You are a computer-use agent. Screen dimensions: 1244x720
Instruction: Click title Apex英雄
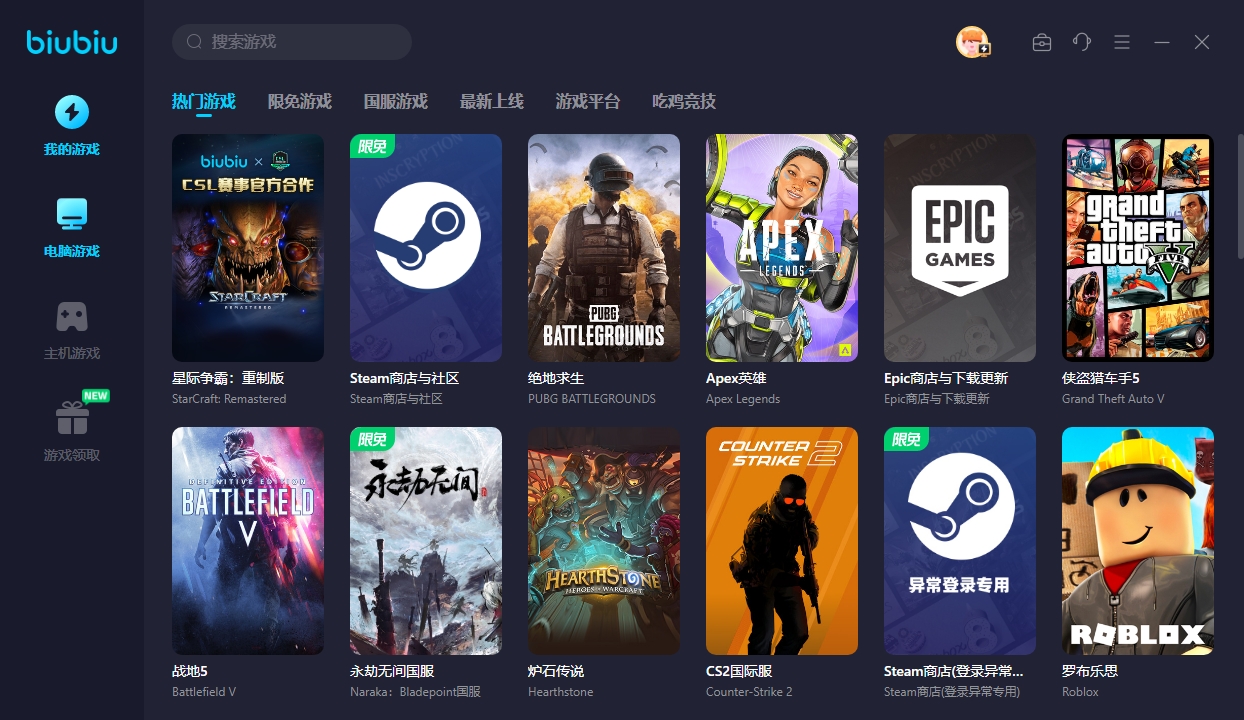click(736, 378)
